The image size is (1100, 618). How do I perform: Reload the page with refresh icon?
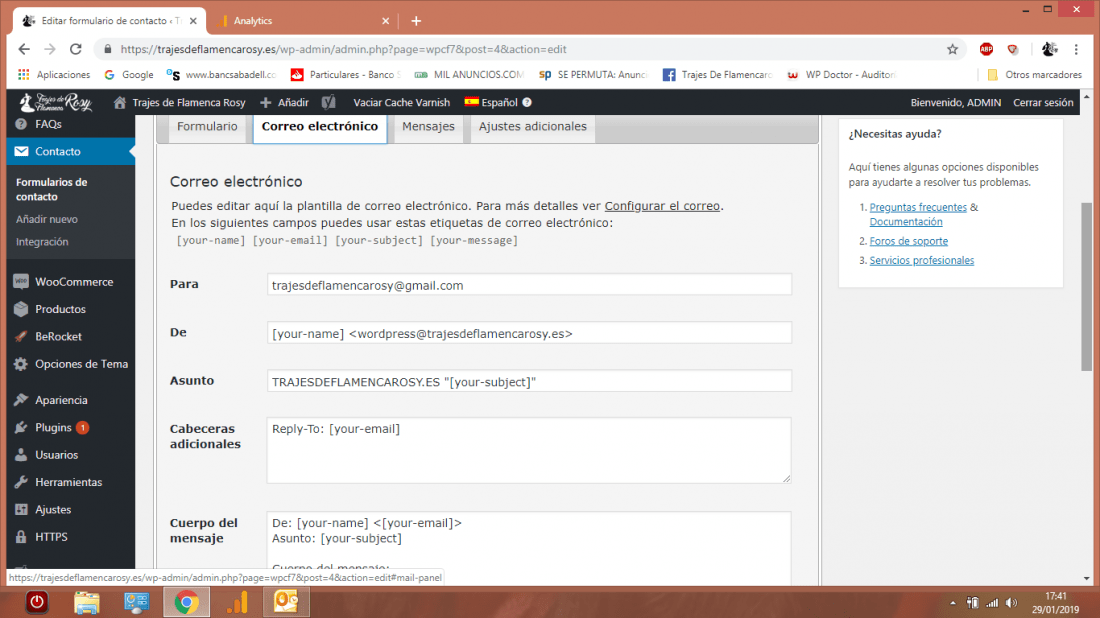[x=76, y=49]
